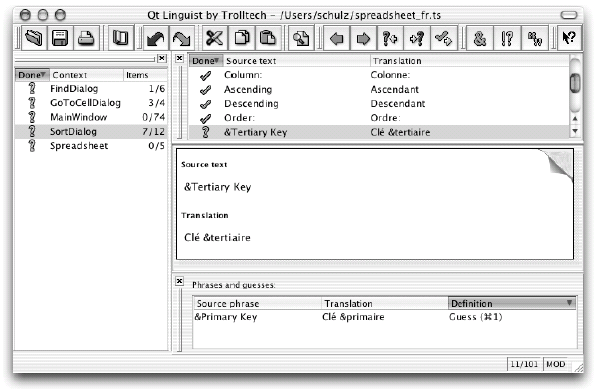Close the Phrases and guesses panel
599x391 pixels.
[x=180, y=281]
